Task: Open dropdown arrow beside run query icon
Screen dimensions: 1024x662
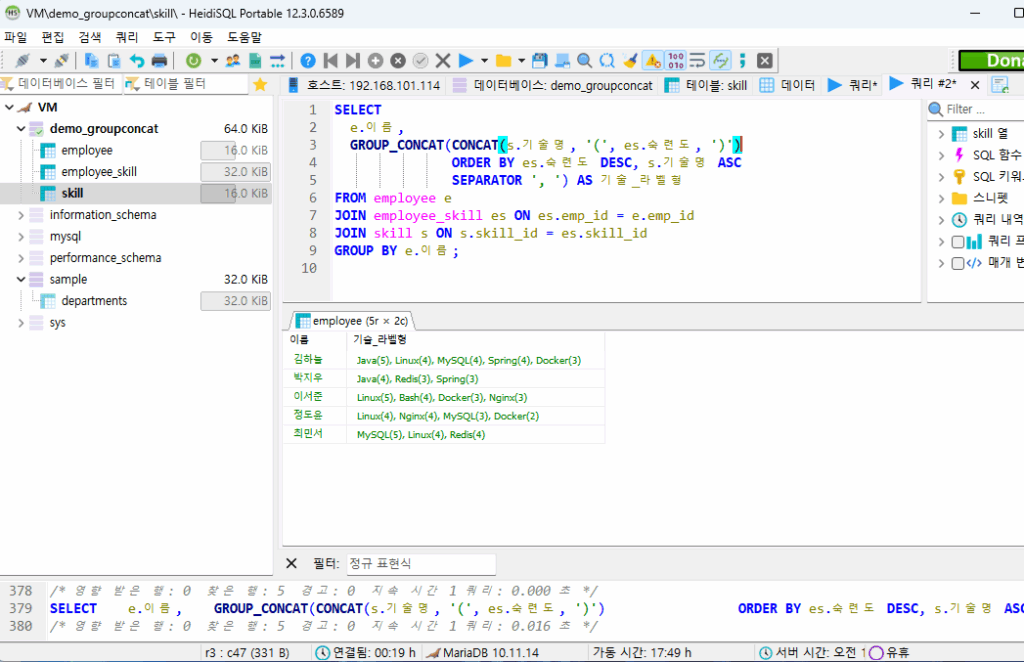Action: click(484, 61)
